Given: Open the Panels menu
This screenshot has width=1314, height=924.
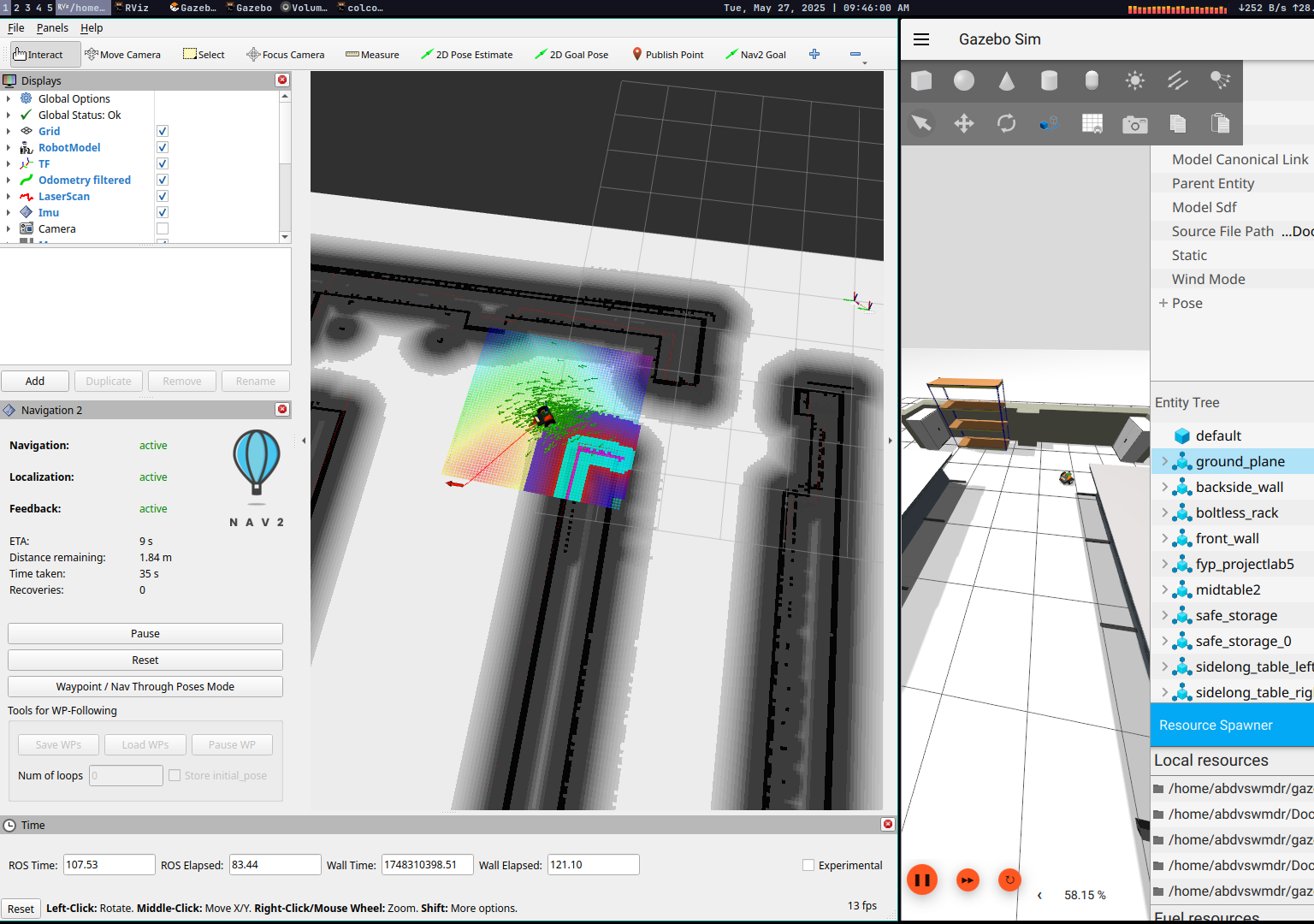Looking at the screenshot, I should 52,28.
